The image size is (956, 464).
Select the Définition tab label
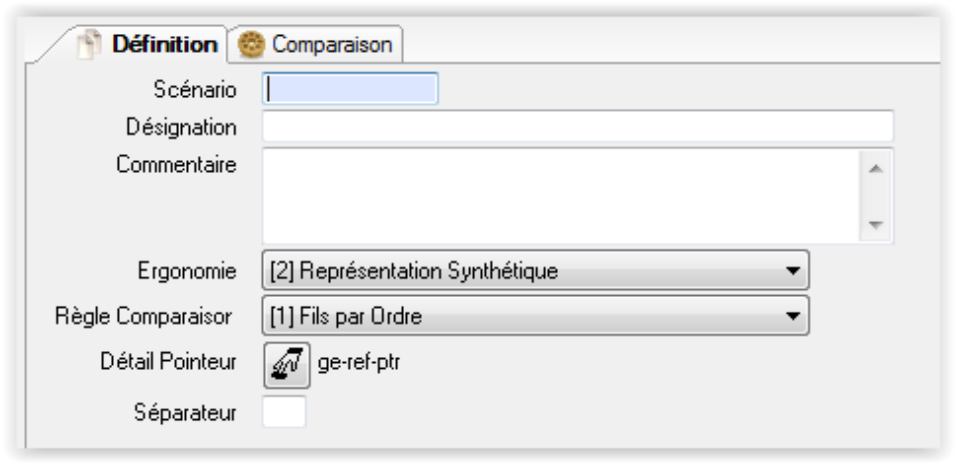pos(165,45)
